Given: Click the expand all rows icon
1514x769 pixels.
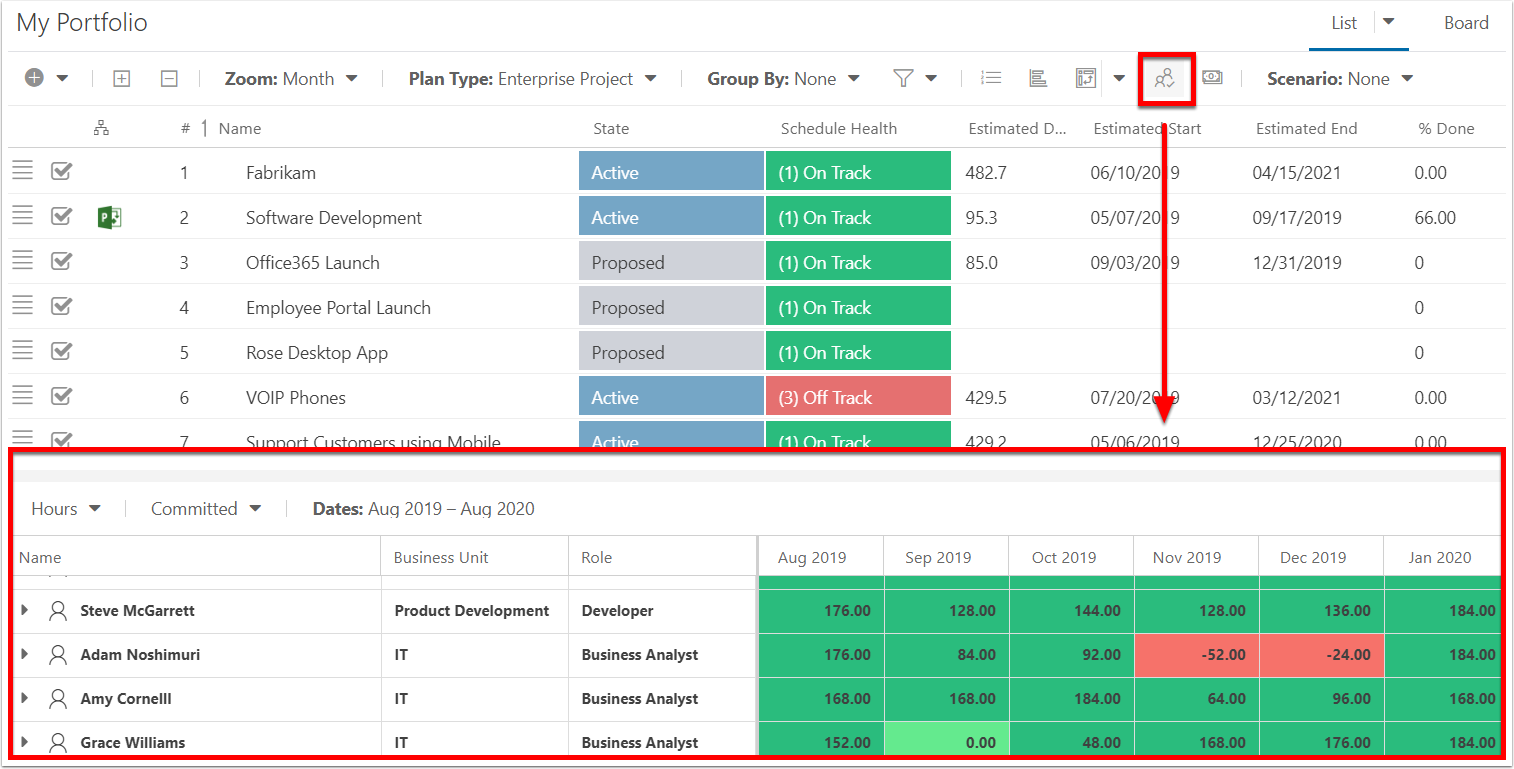Looking at the screenshot, I should click(122, 79).
